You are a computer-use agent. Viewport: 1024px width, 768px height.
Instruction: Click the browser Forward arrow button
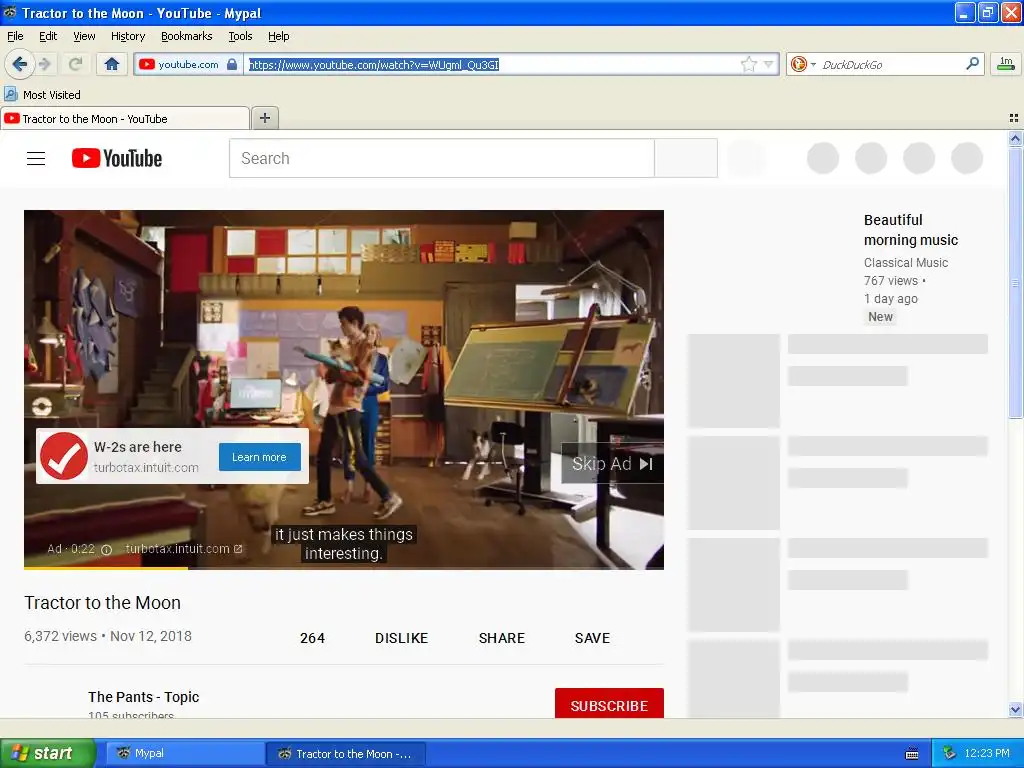tap(45, 64)
